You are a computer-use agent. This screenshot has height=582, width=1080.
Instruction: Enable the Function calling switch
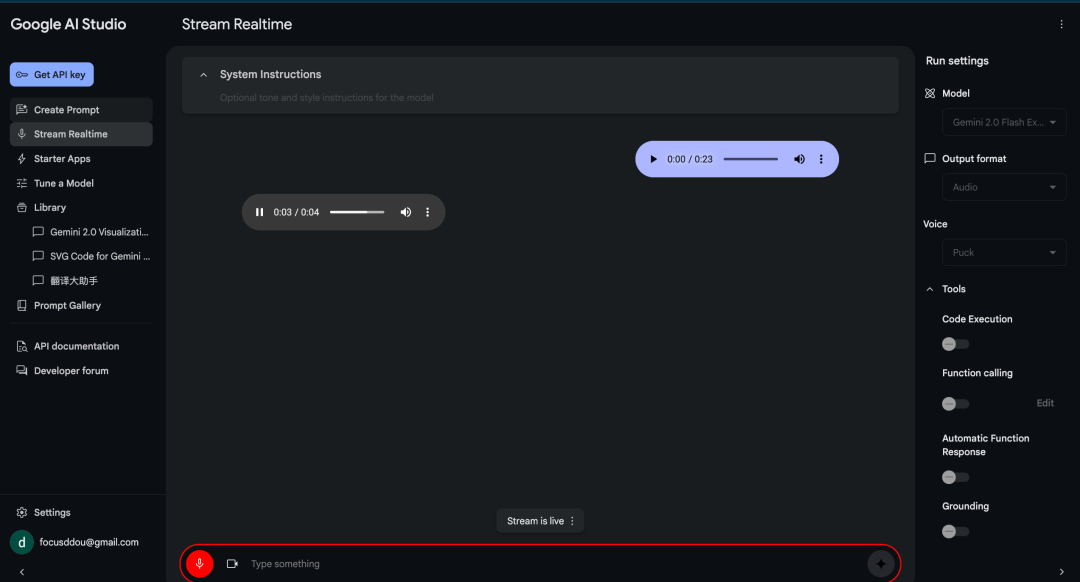click(955, 404)
